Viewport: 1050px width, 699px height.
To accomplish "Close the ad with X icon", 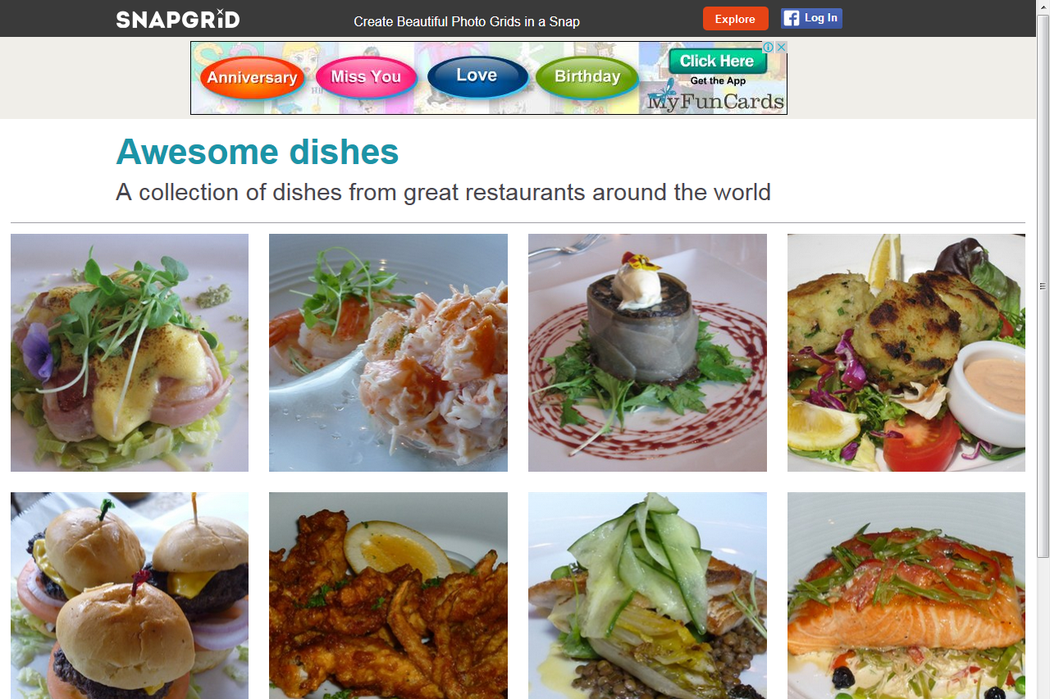I will (781, 47).
